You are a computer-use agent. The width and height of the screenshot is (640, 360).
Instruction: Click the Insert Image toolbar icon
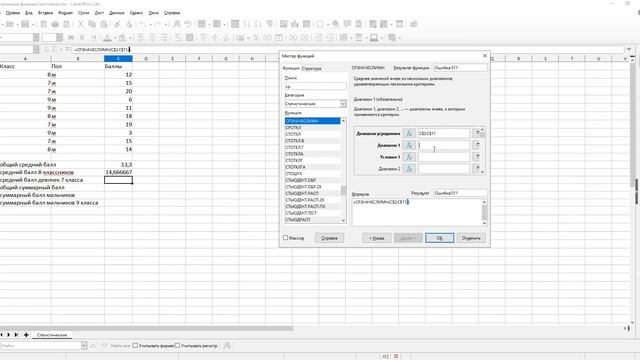[x=283, y=24]
